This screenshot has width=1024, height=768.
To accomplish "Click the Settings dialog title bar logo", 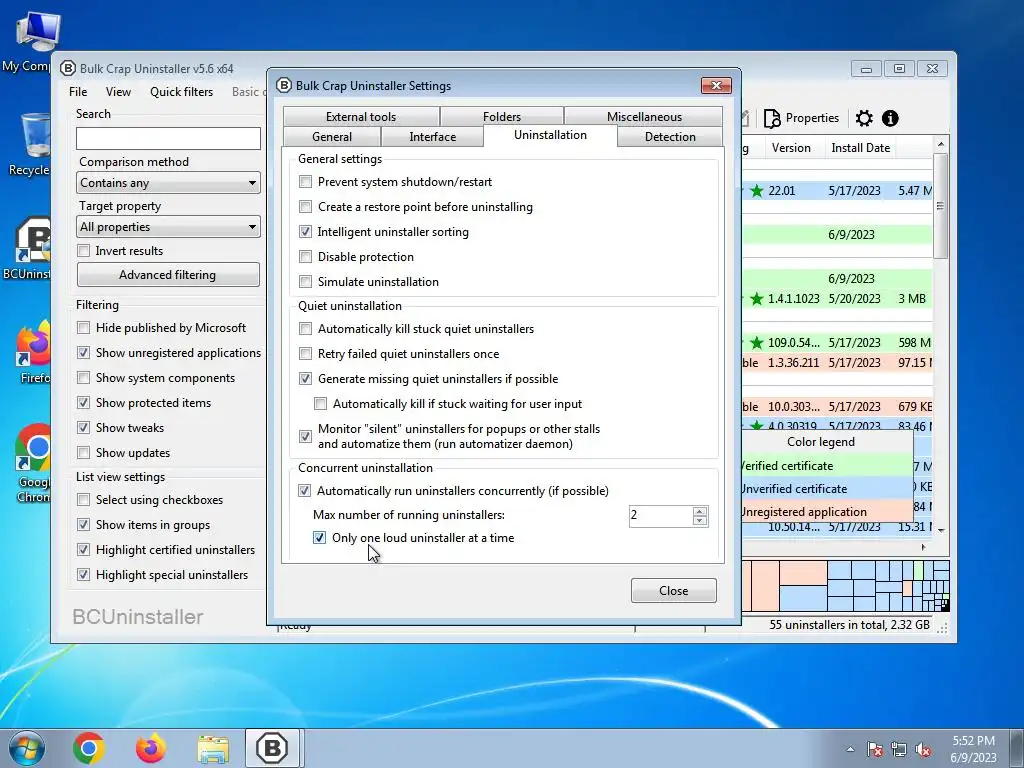I will tap(283, 86).
